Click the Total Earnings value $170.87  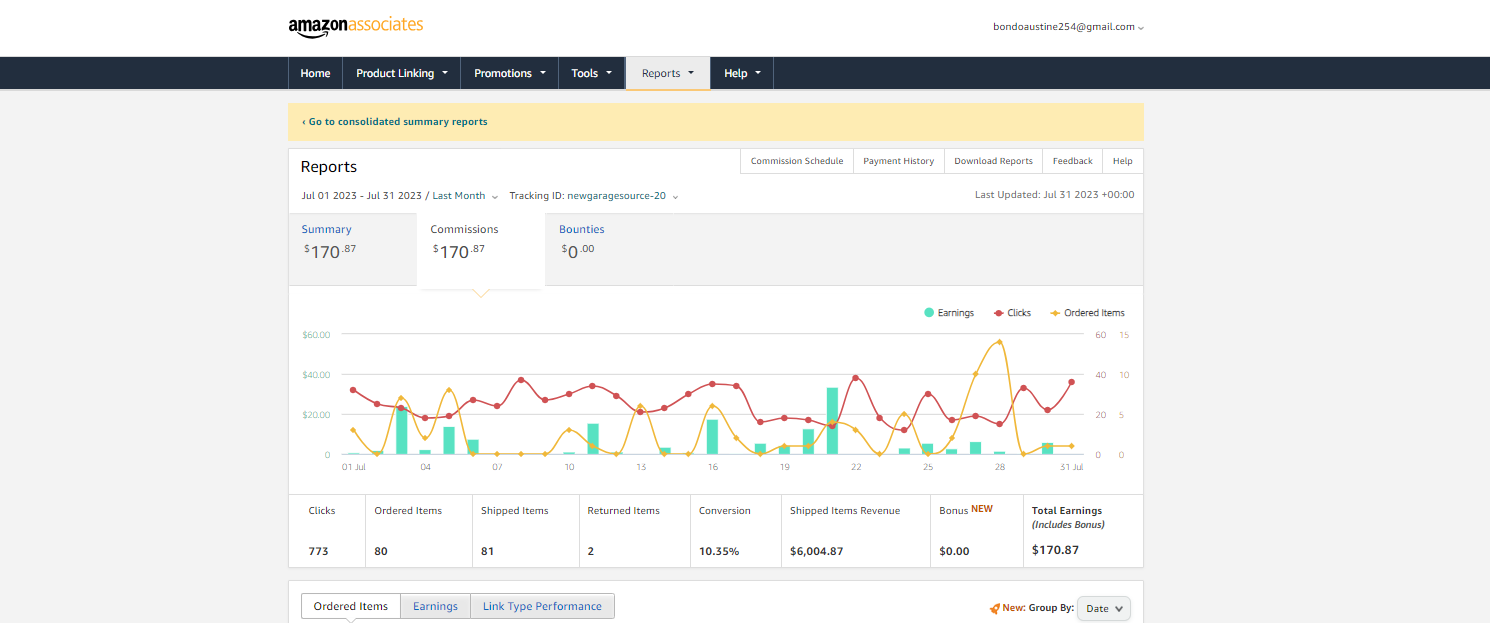[1057, 550]
